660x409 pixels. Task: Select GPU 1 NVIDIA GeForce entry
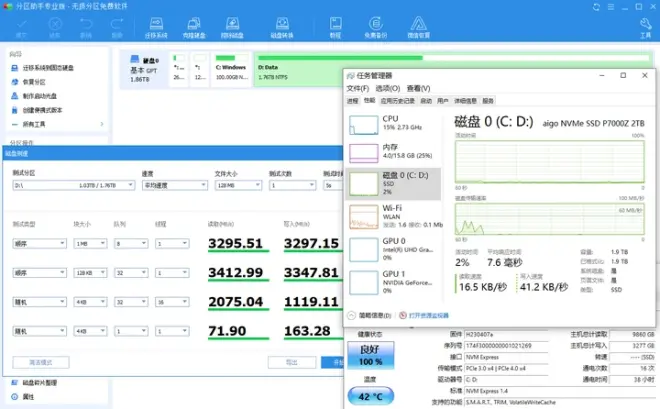pyautogui.click(x=396, y=278)
